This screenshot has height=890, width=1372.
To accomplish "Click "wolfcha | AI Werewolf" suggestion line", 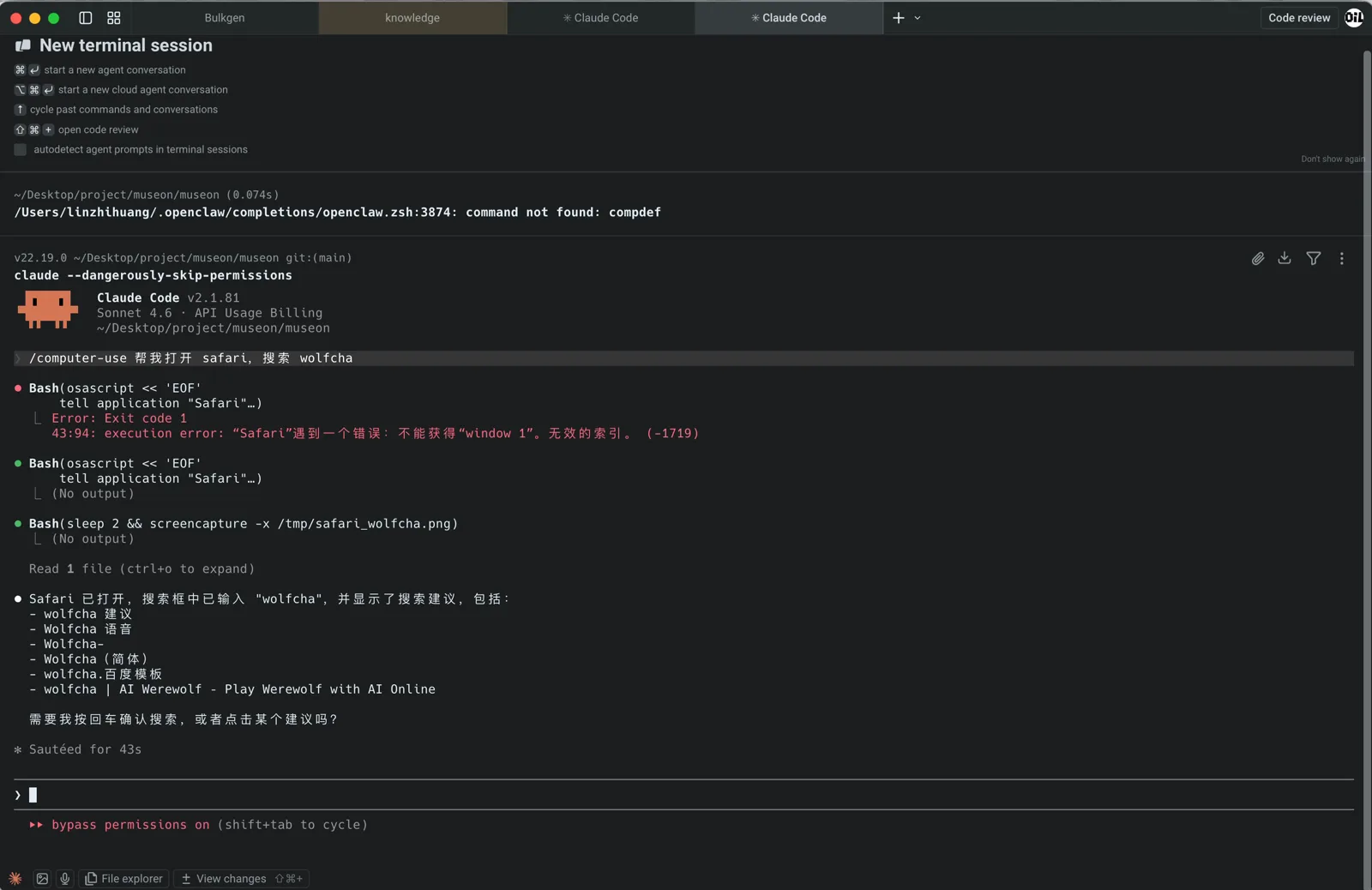I will click(x=239, y=689).
